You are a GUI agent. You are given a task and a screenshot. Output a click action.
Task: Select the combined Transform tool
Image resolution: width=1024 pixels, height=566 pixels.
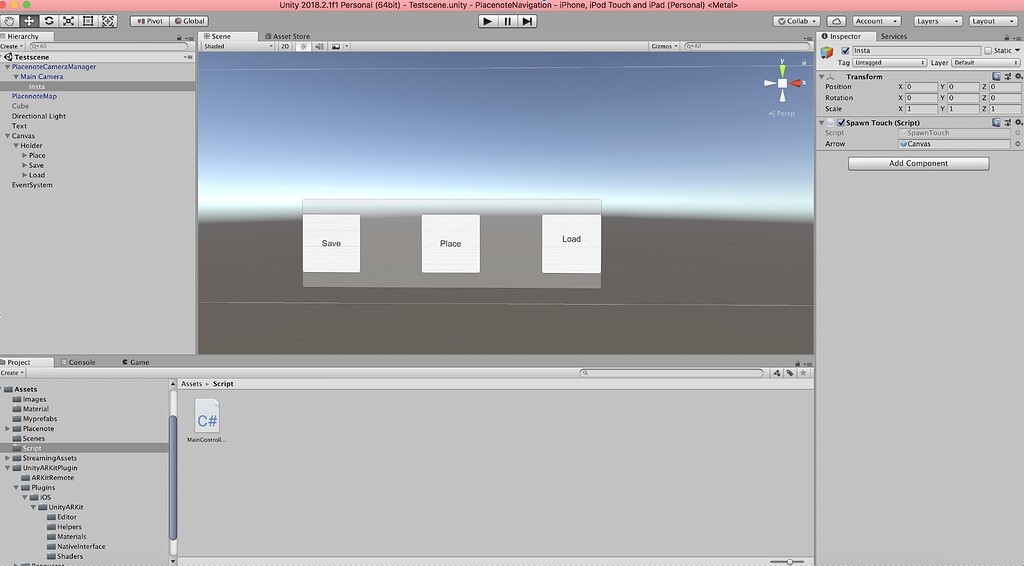(x=108, y=21)
